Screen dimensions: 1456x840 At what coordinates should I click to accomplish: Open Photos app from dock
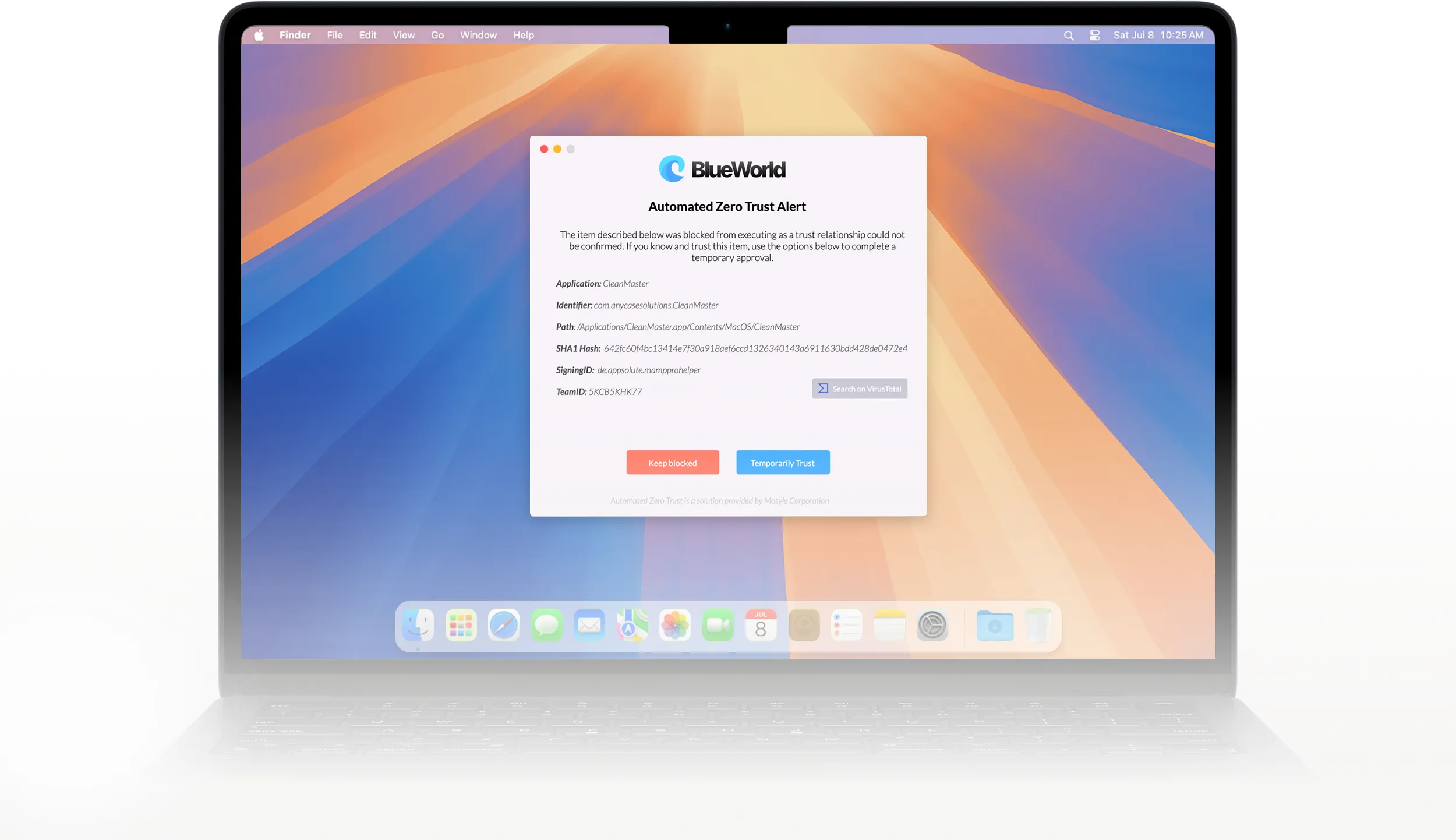pyautogui.click(x=676, y=626)
